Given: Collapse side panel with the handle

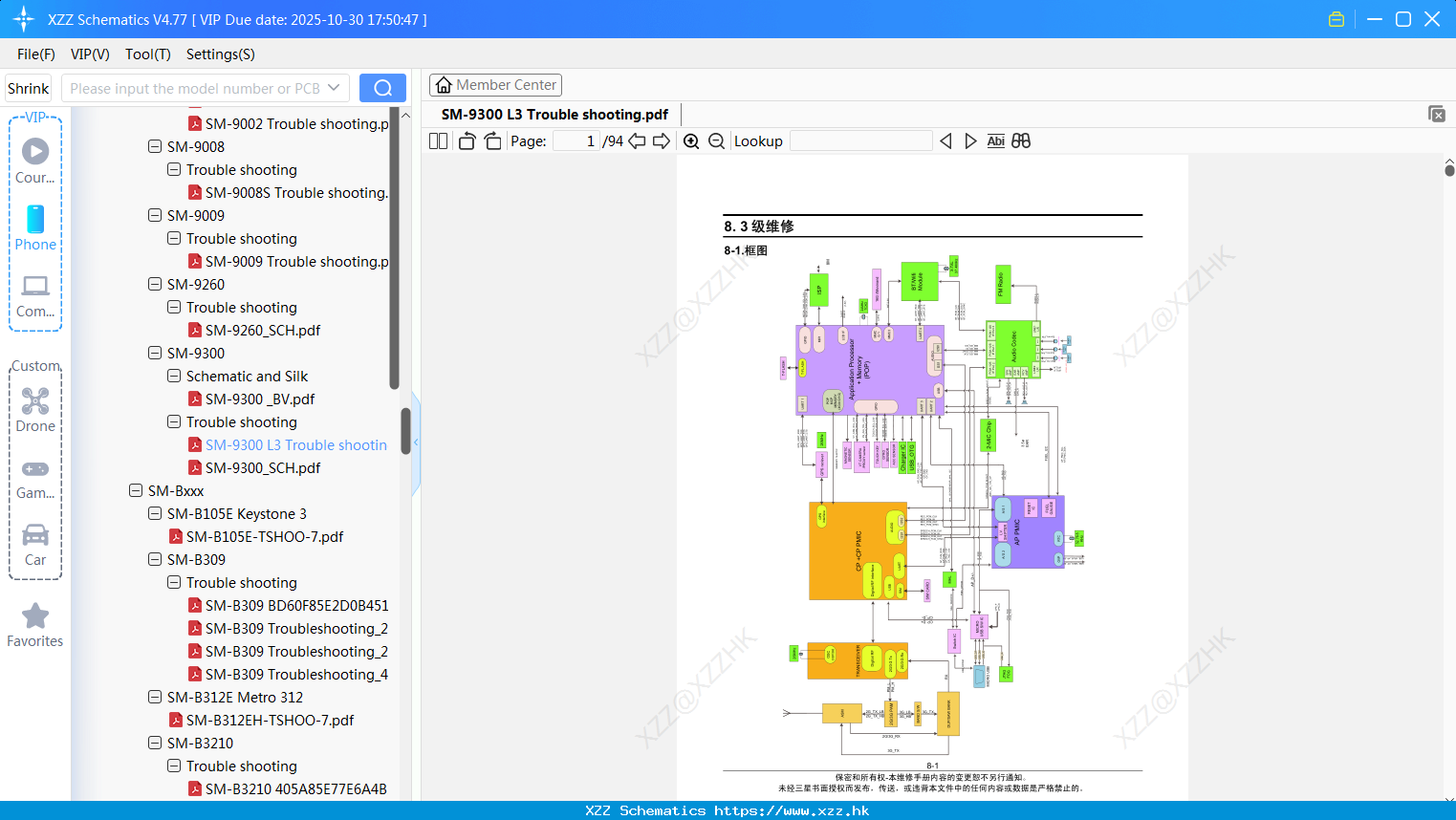Looking at the screenshot, I should coord(416,442).
